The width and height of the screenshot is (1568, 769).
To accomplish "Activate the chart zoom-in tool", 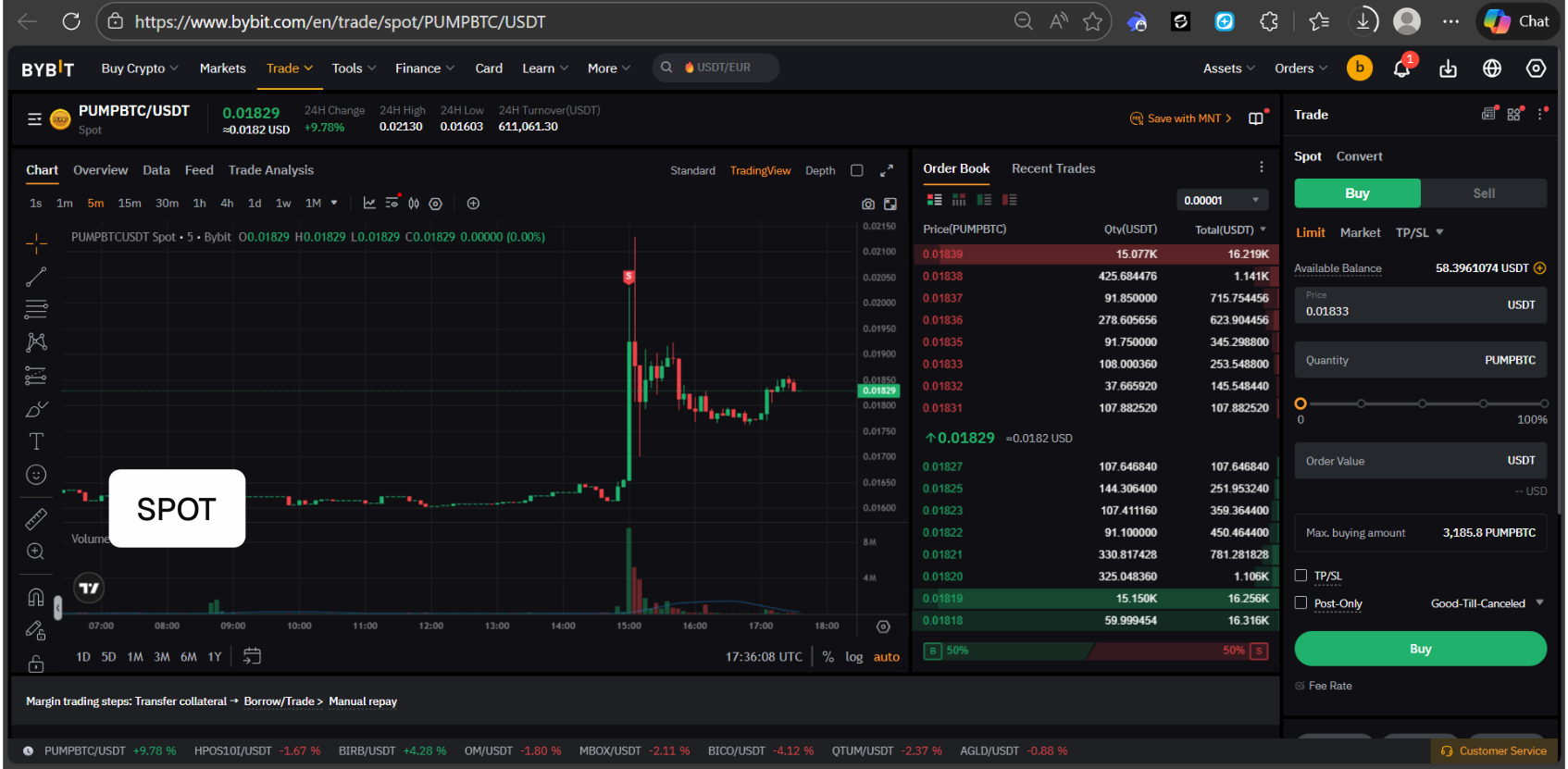I will tap(36, 552).
